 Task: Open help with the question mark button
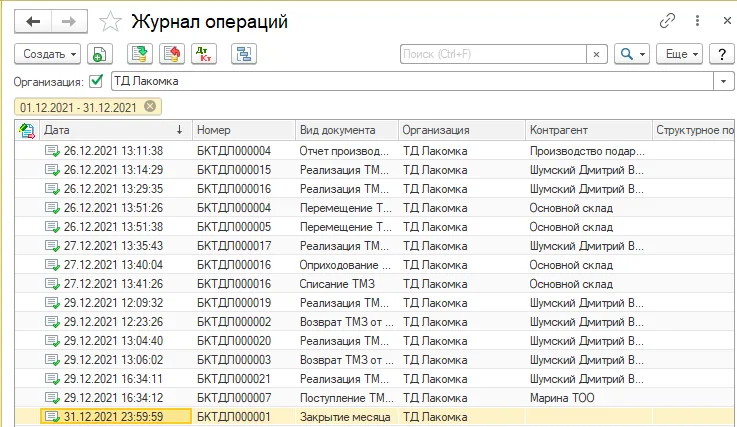point(721,54)
